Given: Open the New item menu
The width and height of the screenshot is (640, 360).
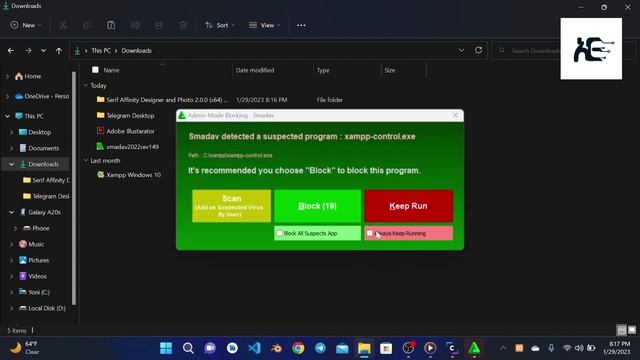Looking at the screenshot, I should (x=26, y=25).
